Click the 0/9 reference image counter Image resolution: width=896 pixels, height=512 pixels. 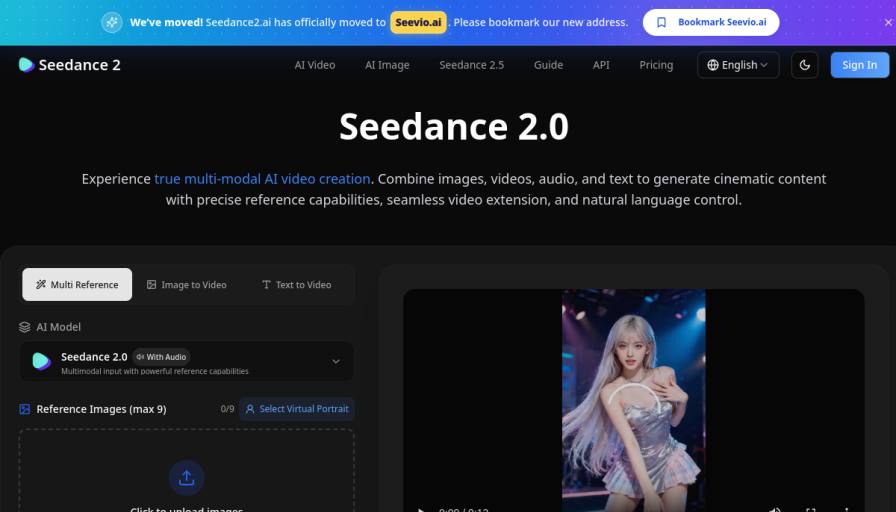click(227, 409)
